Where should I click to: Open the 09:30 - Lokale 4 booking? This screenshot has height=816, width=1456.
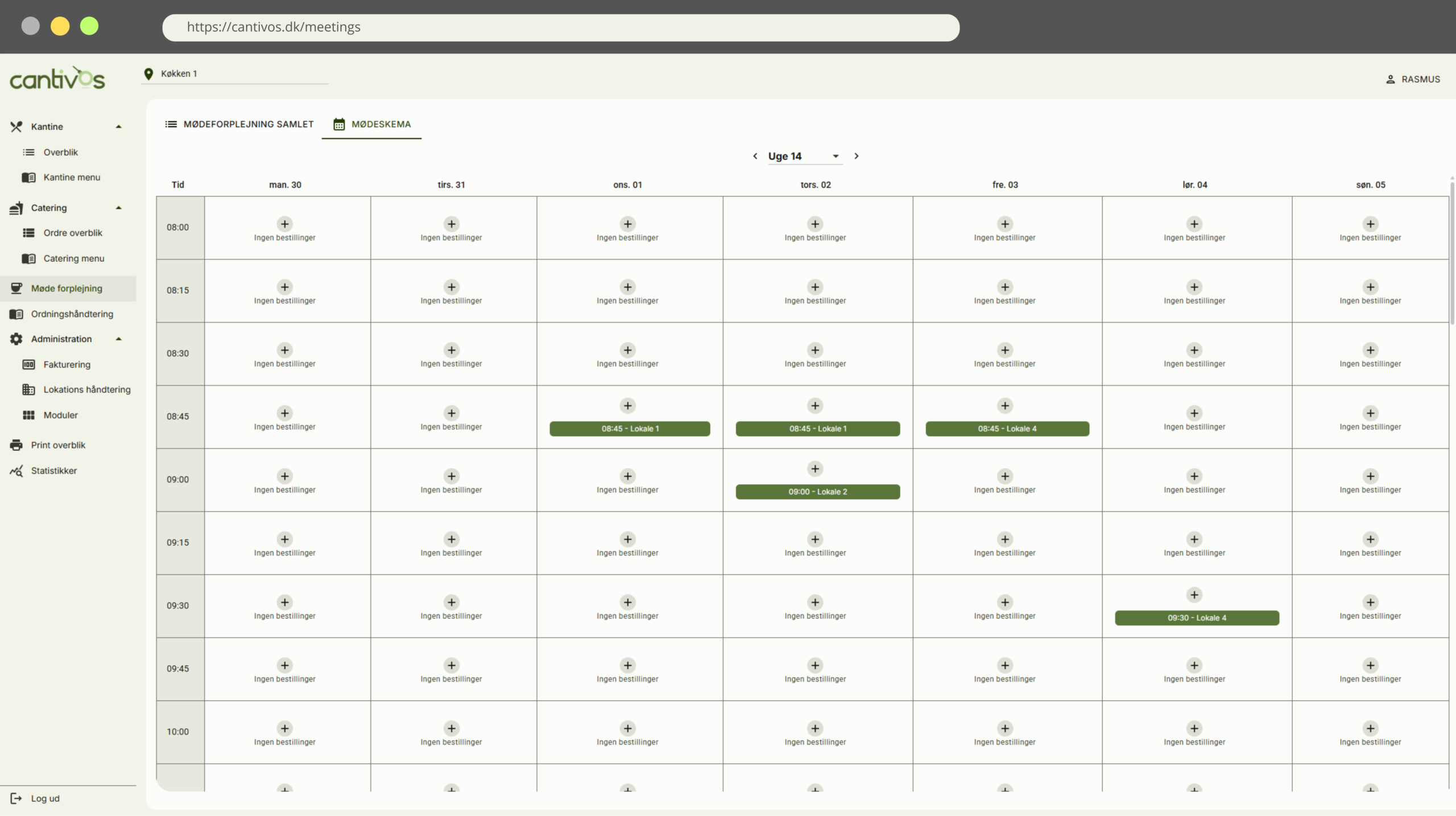coord(1197,618)
